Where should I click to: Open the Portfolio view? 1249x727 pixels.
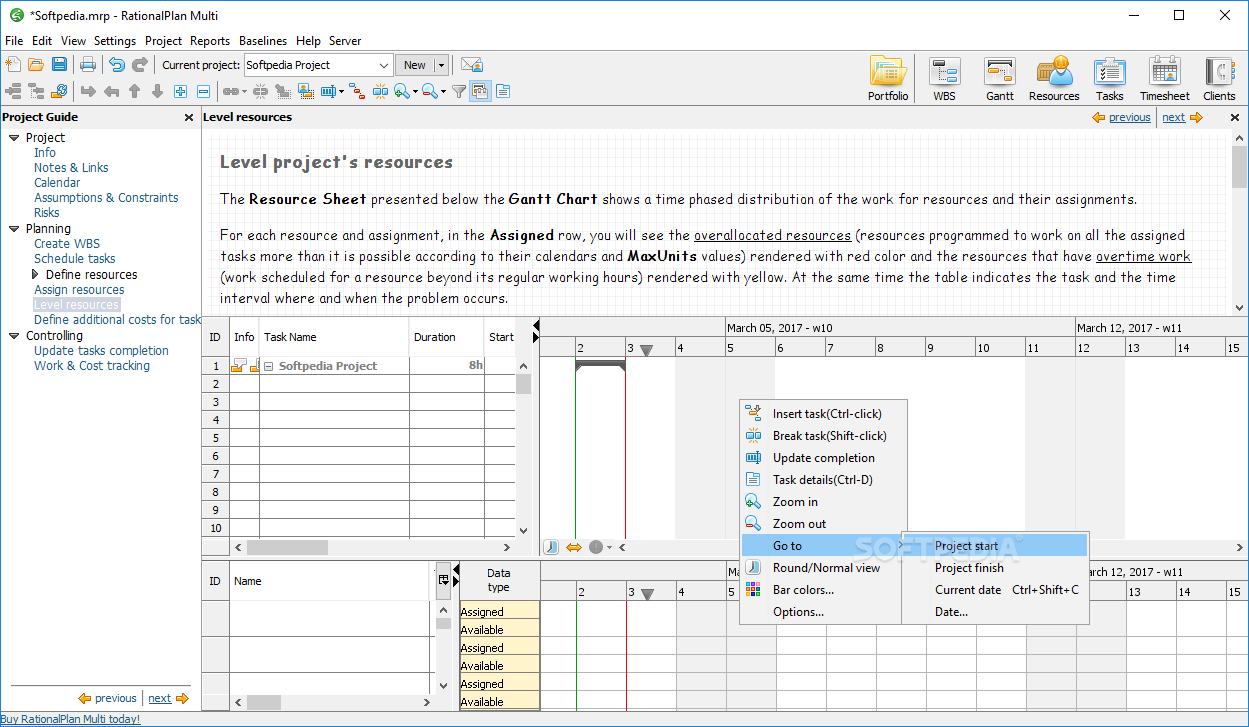click(888, 79)
